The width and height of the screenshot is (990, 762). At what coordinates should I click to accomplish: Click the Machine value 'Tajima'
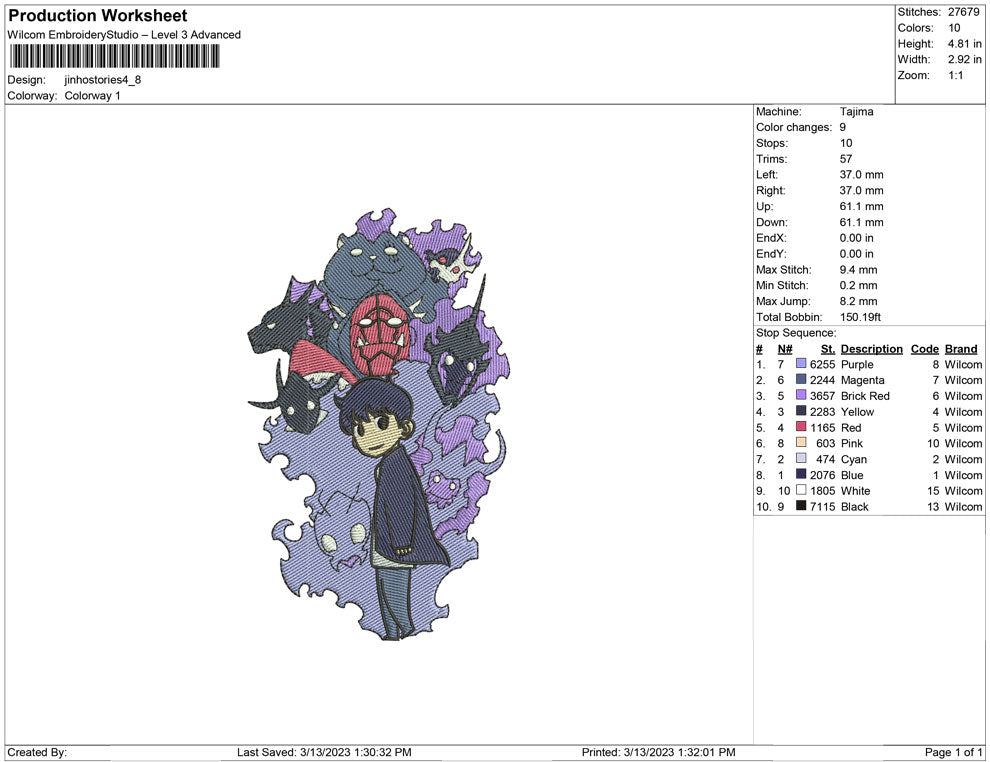click(x=856, y=111)
